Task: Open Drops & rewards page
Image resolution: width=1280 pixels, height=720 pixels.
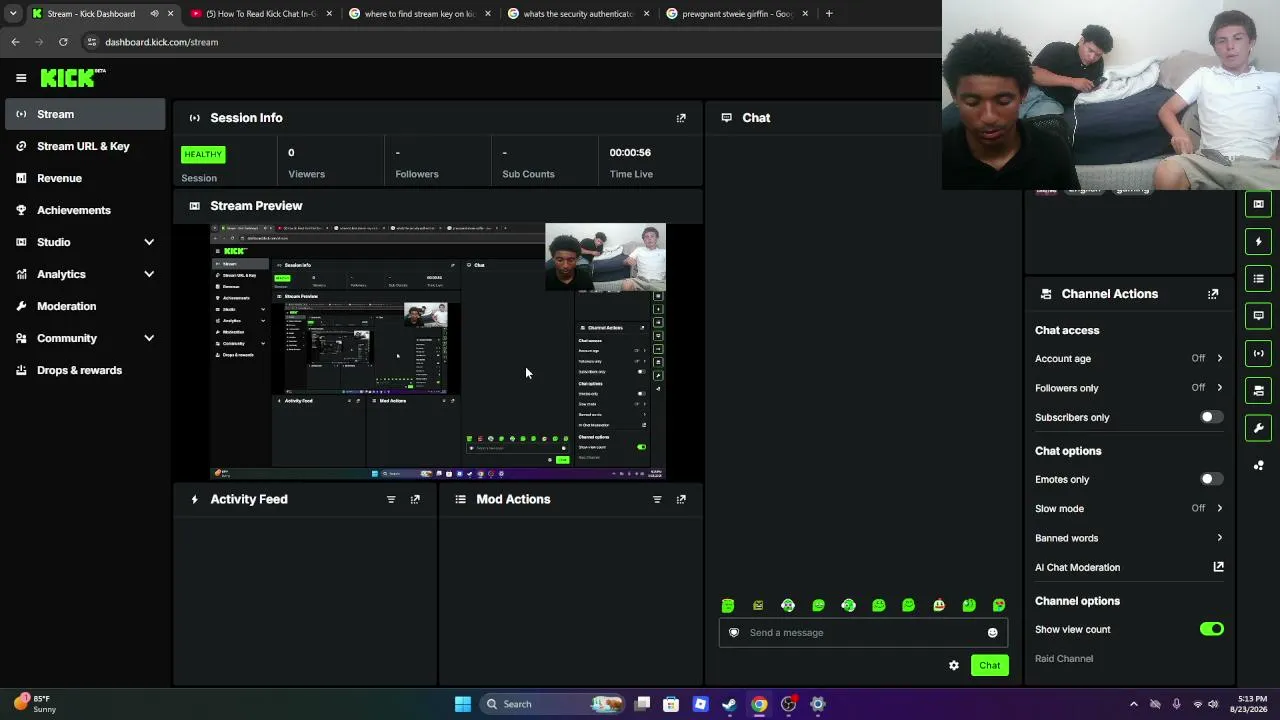Action: click(85, 370)
